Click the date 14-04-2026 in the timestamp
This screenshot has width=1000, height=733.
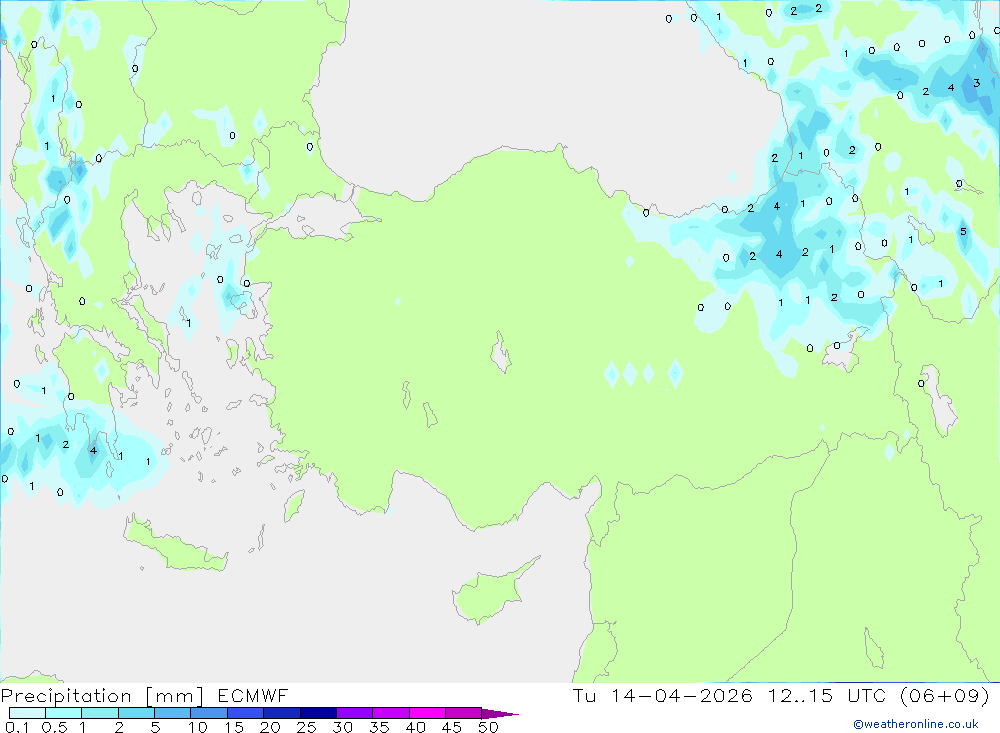682,695
